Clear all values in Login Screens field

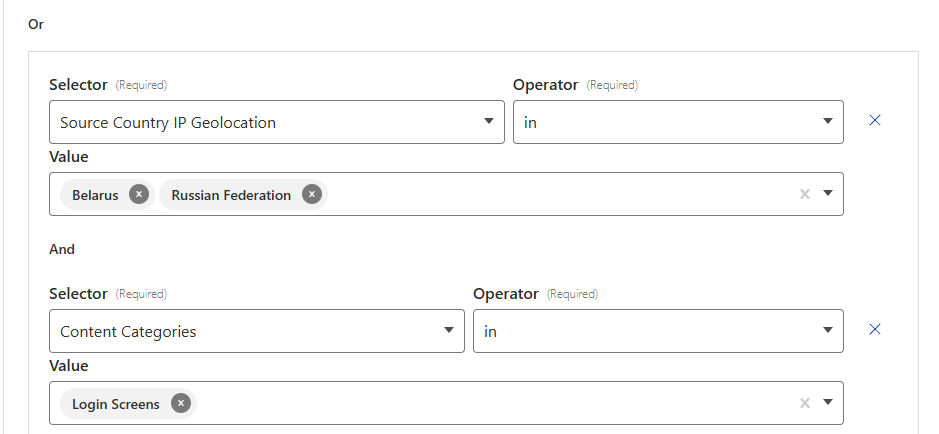pyautogui.click(x=804, y=403)
